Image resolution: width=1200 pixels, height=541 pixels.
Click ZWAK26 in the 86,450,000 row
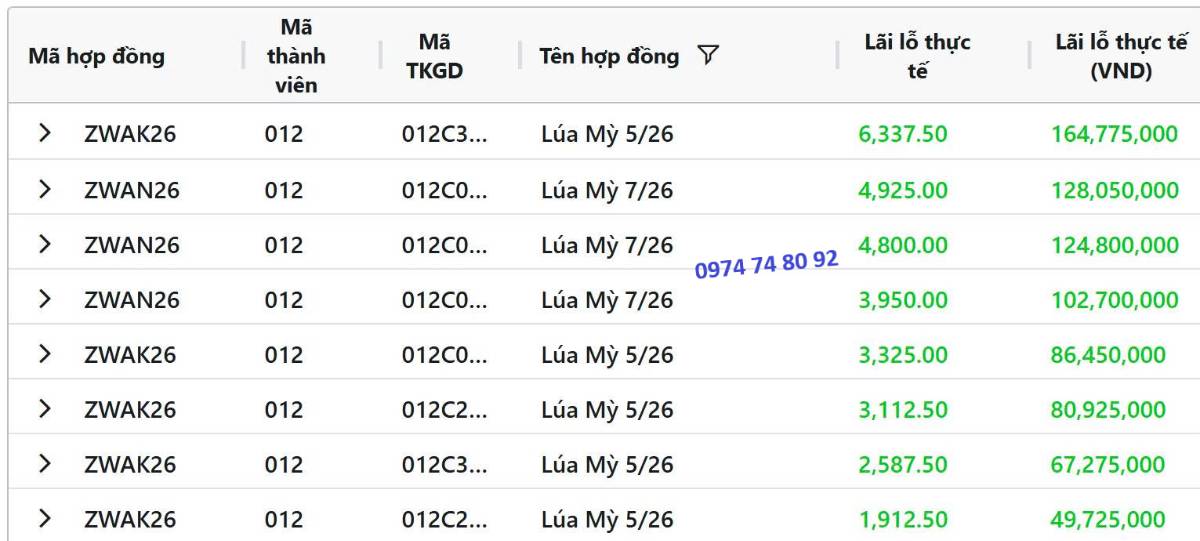pos(130,355)
